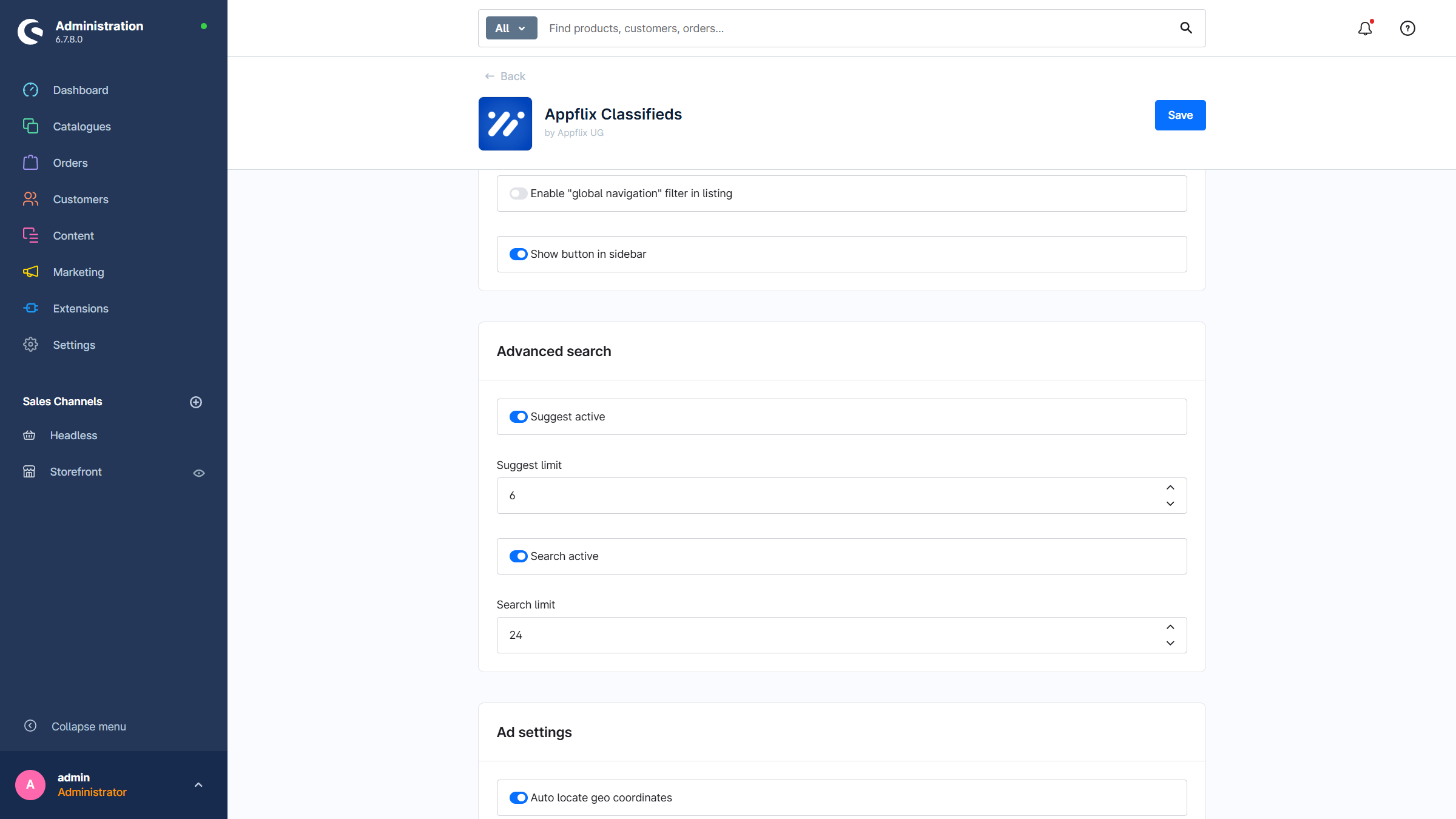Expand the admin user menu chevron
The image size is (1456, 819).
click(198, 785)
